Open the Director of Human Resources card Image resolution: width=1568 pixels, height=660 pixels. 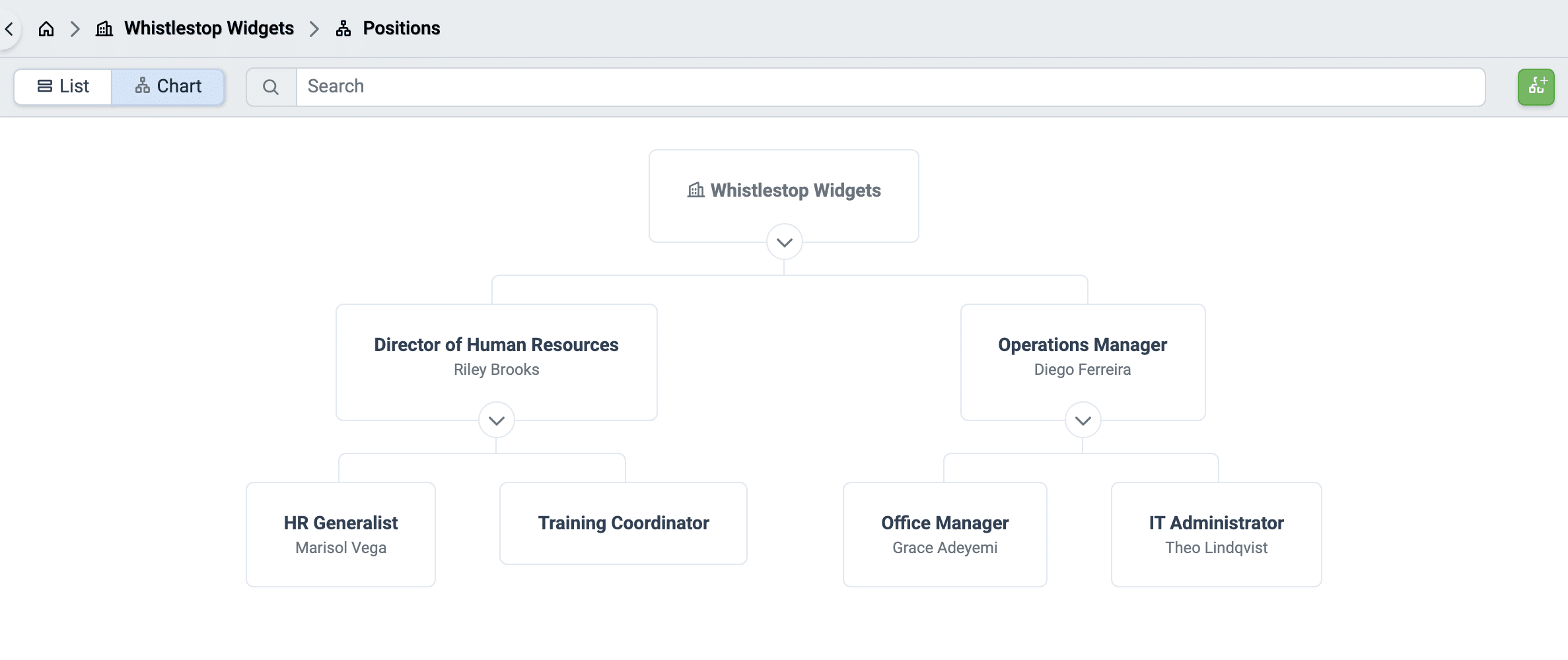point(497,362)
